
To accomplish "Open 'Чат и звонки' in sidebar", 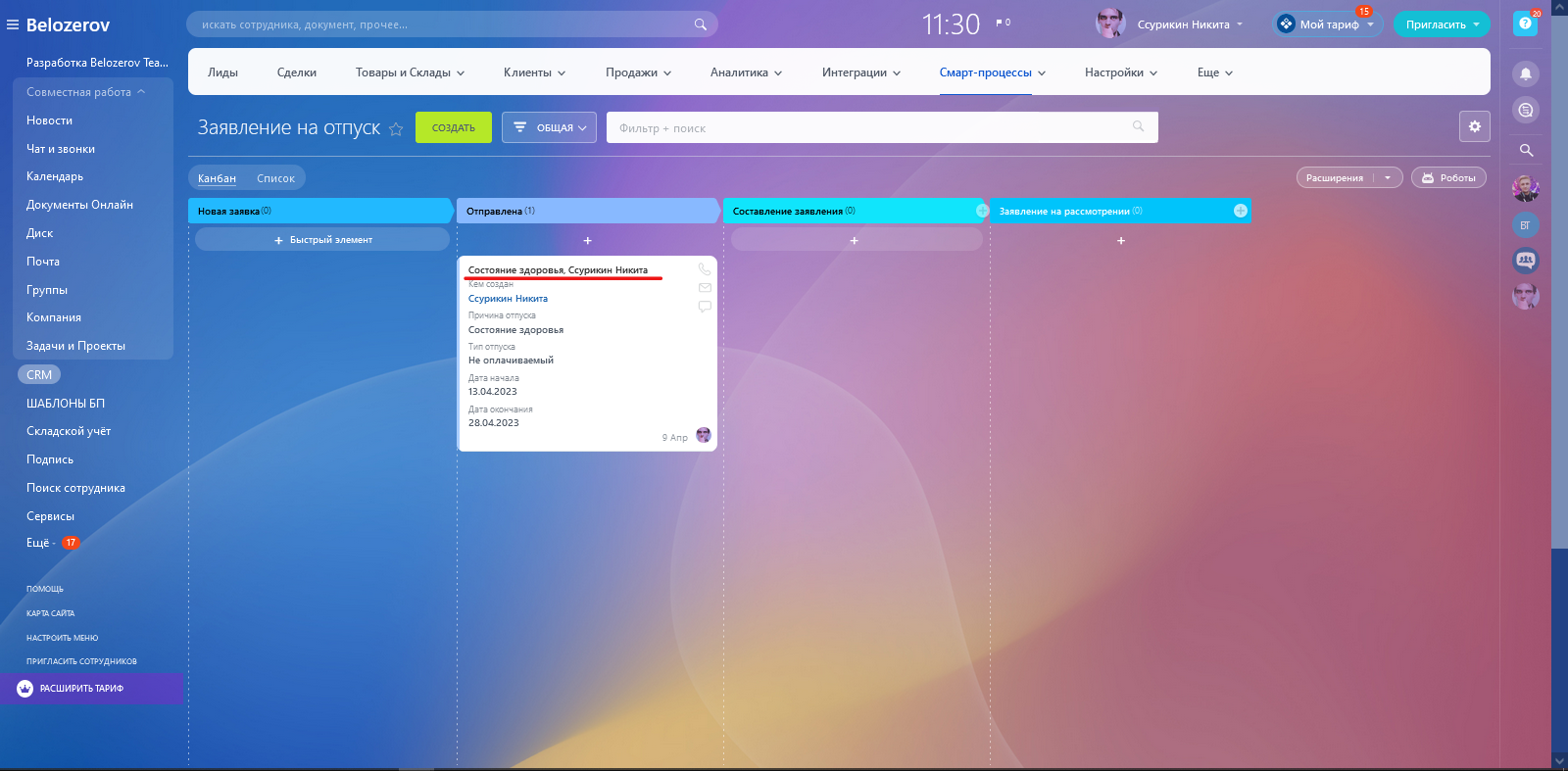I will (61, 149).
